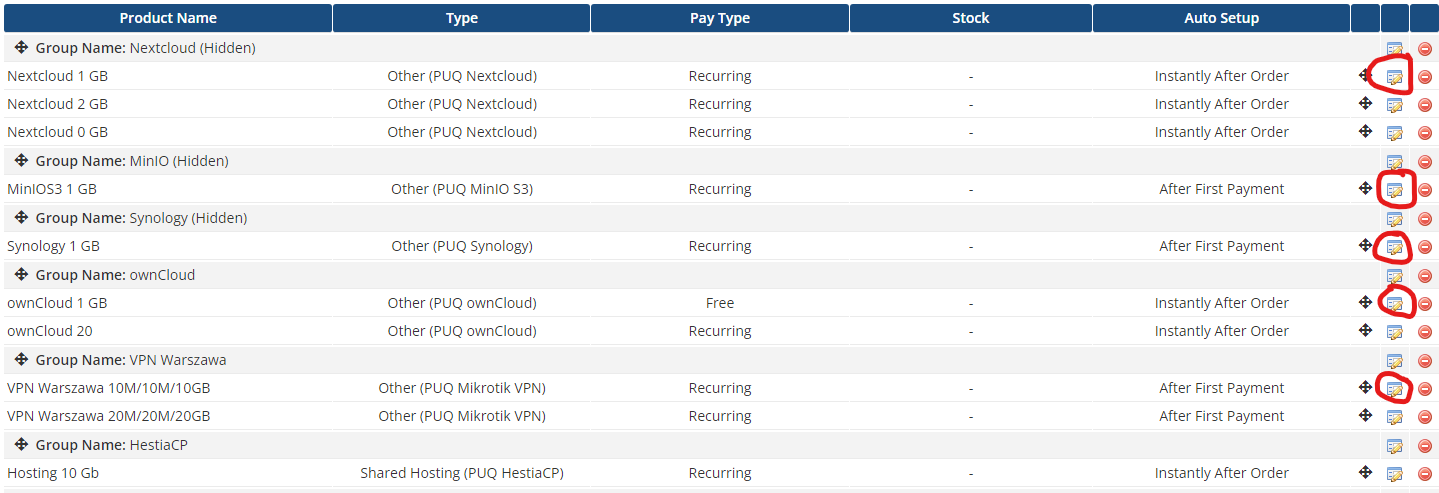Screen dimensions: 1439x493
Task: Click the move handle for ownCloud 20
Action: coord(1365,330)
